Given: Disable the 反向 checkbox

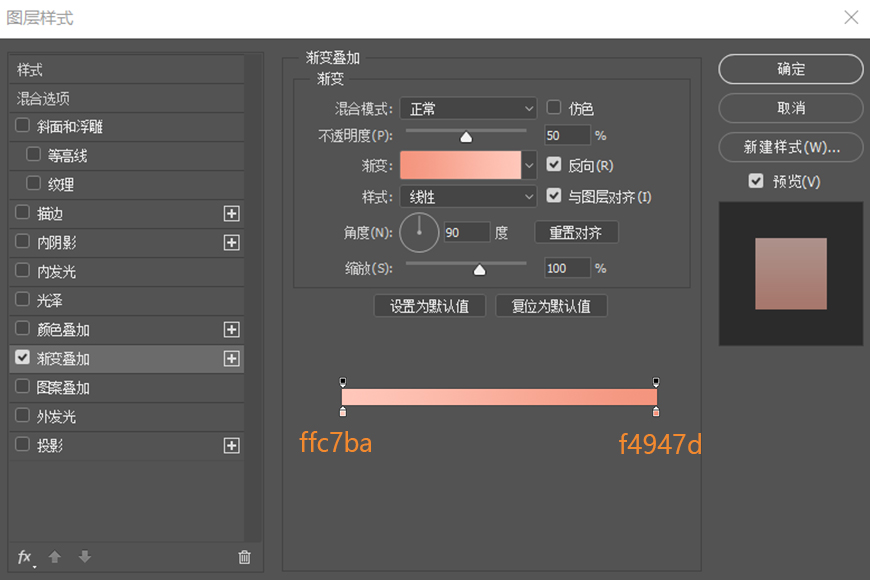Looking at the screenshot, I should [554, 164].
